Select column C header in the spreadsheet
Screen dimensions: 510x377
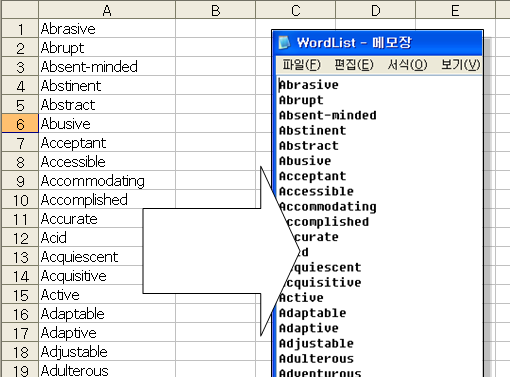296,10
